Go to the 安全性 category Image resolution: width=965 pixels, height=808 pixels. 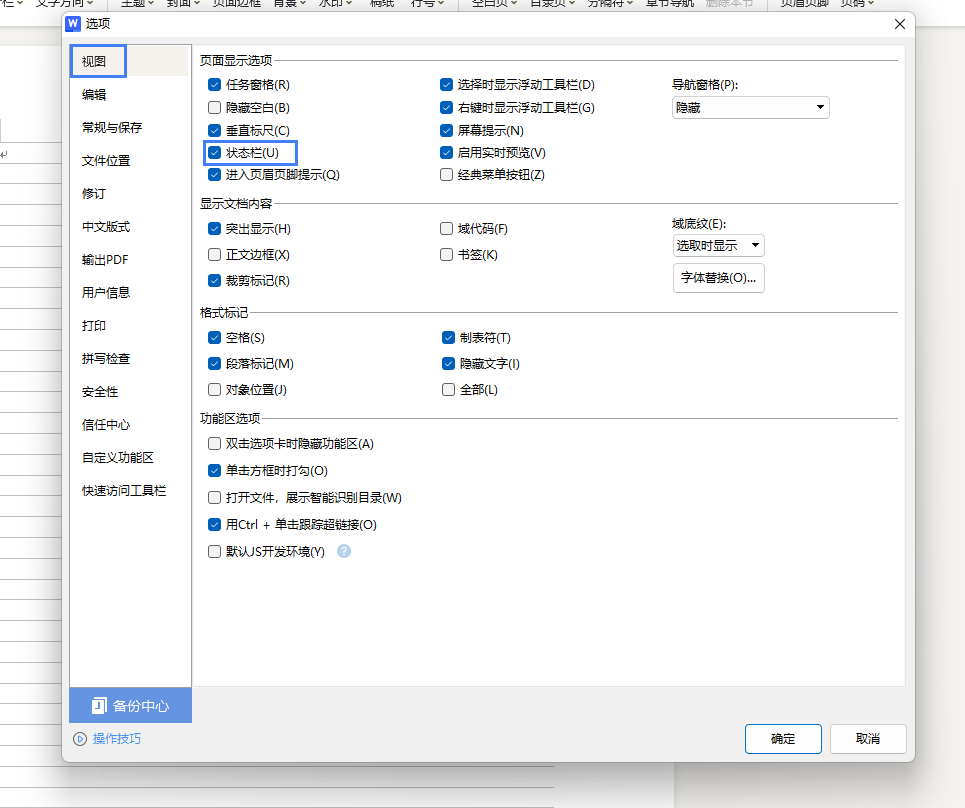pos(100,391)
